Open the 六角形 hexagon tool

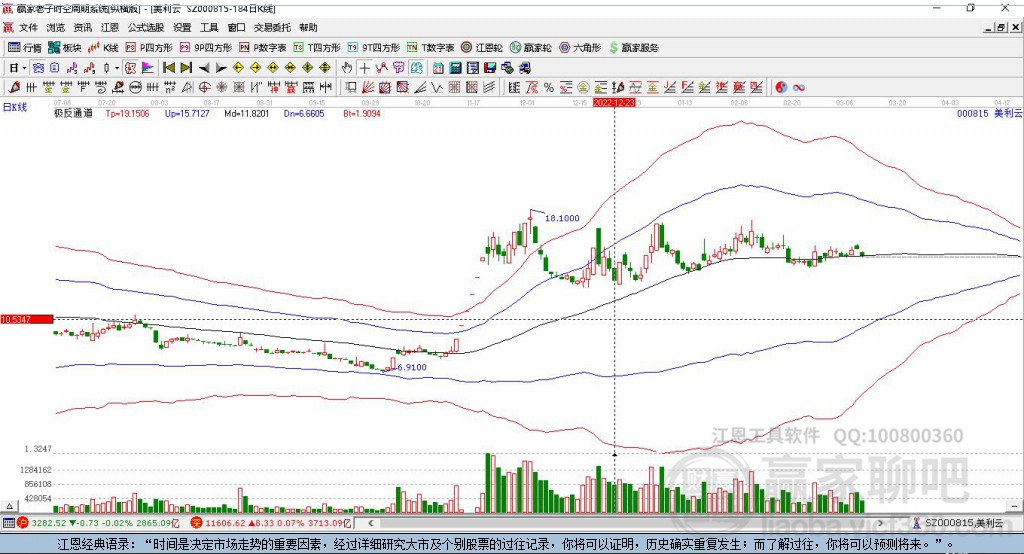coord(580,48)
